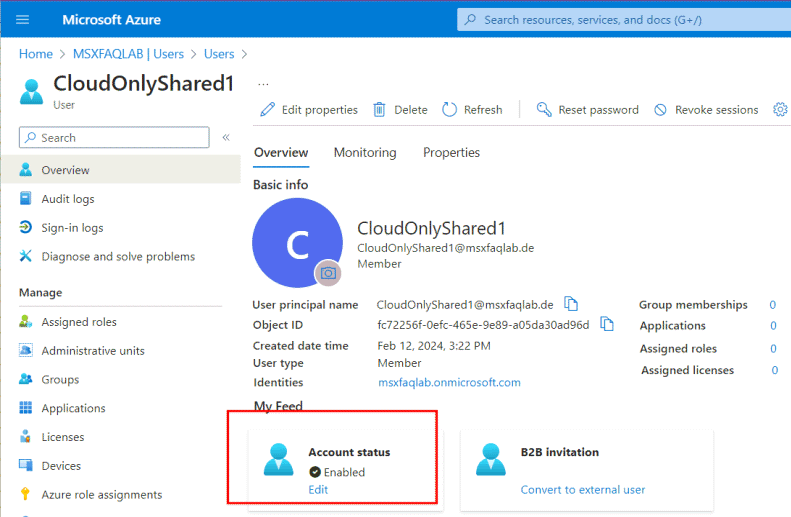
Task: Click the Groups sidebar icon
Action: 26,379
